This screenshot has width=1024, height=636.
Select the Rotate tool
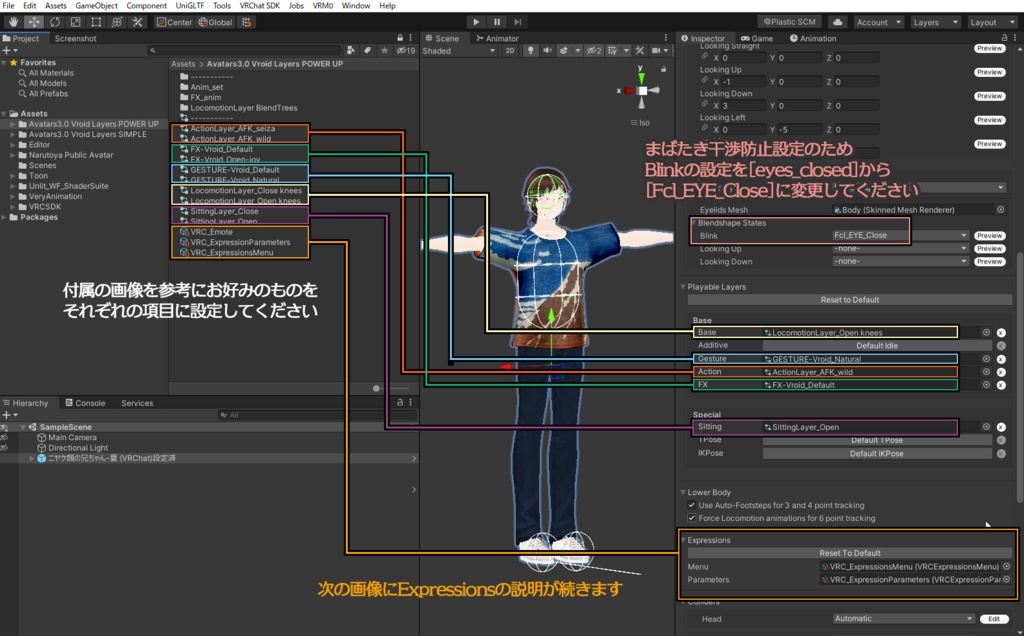[53, 21]
